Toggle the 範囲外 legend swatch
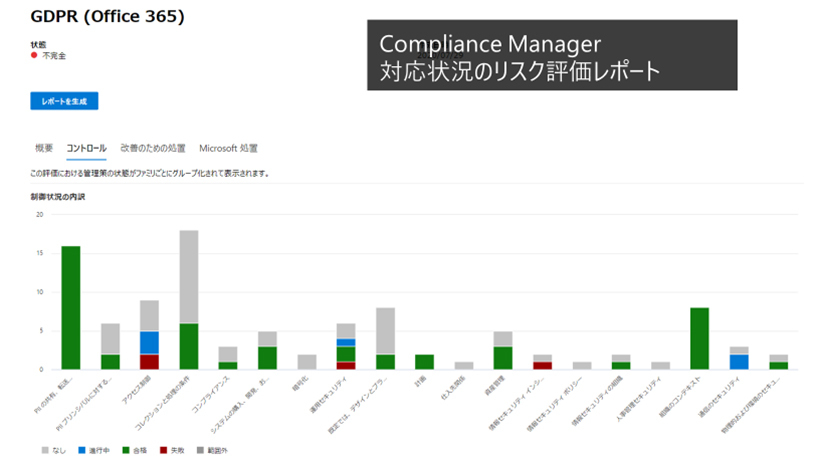Image resolution: width=820 pixels, height=461 pixels. 200,450
